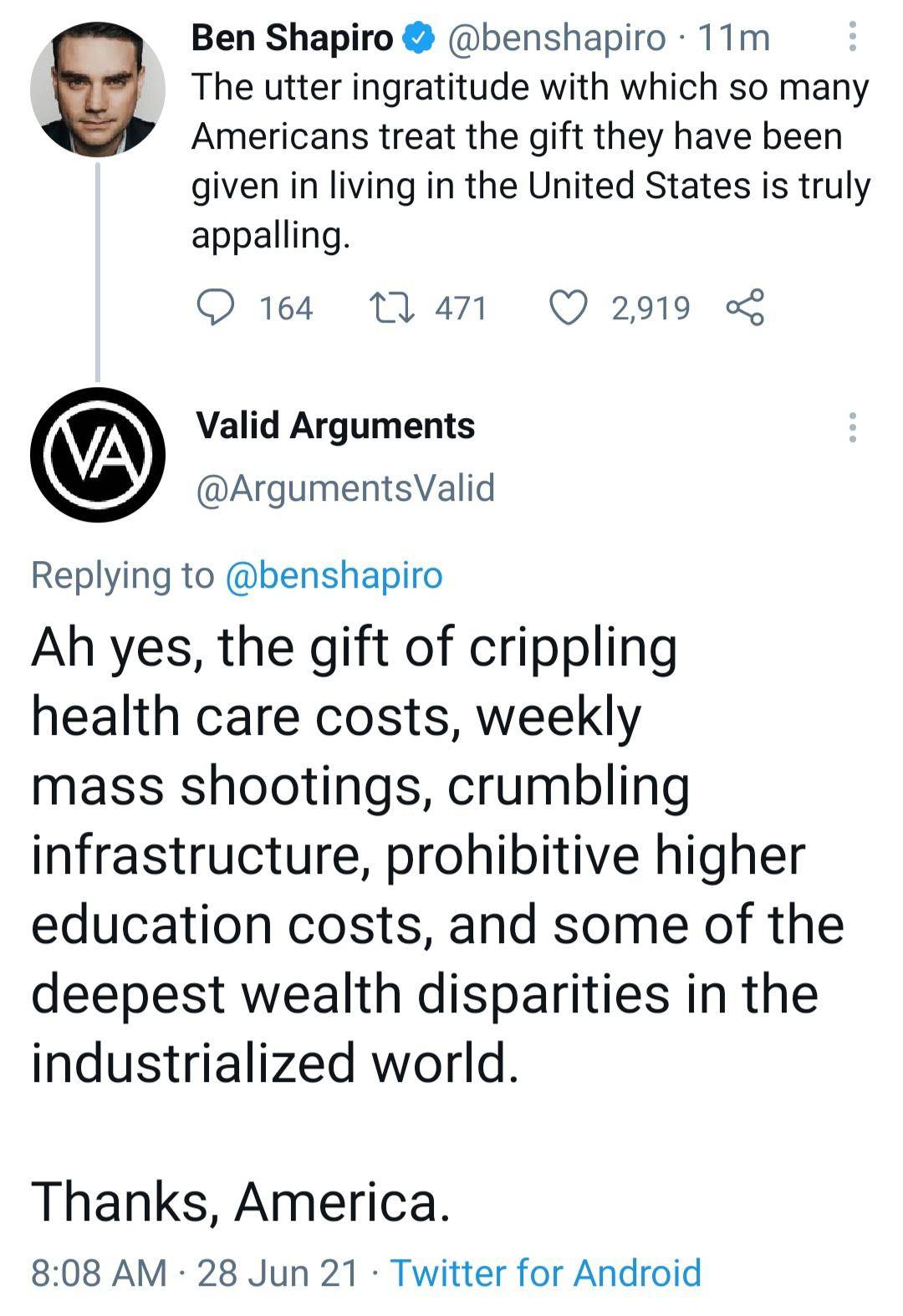Click the 471 retweets count

pos(461,308)
